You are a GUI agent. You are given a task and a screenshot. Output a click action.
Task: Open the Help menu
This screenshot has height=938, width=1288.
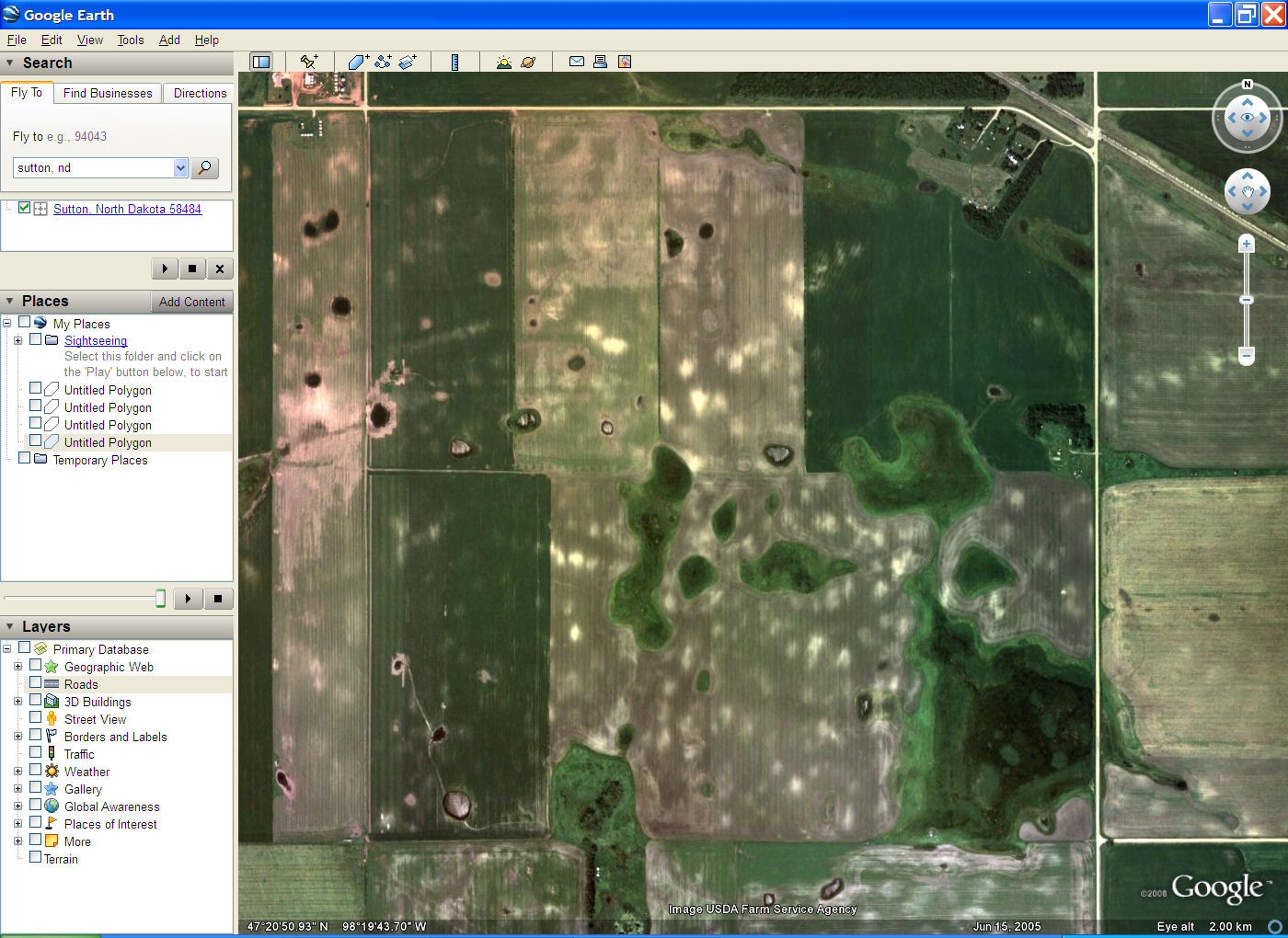pos(207,40)
